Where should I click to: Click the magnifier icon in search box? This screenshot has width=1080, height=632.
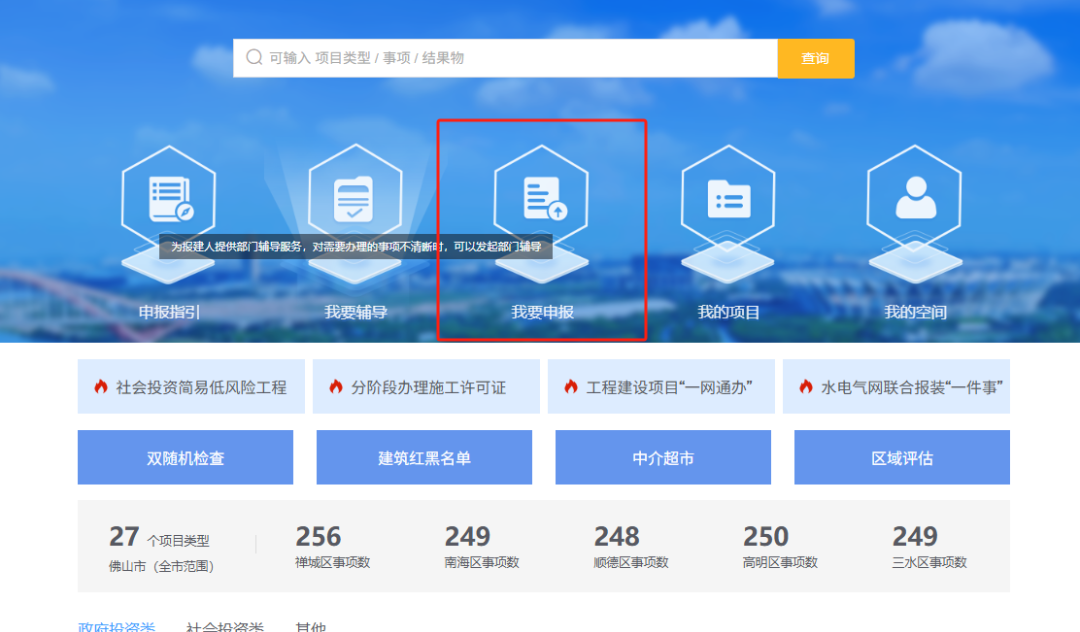254,58
